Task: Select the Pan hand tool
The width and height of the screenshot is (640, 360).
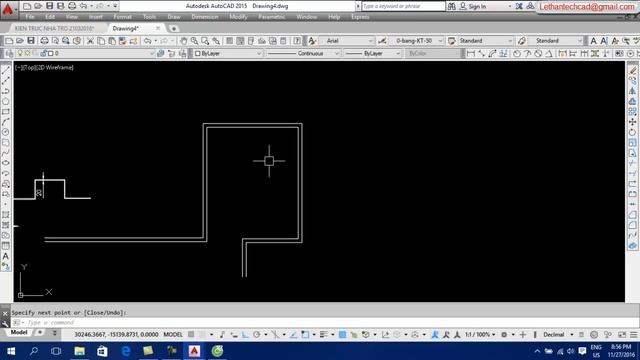Action: click(184, 41)
